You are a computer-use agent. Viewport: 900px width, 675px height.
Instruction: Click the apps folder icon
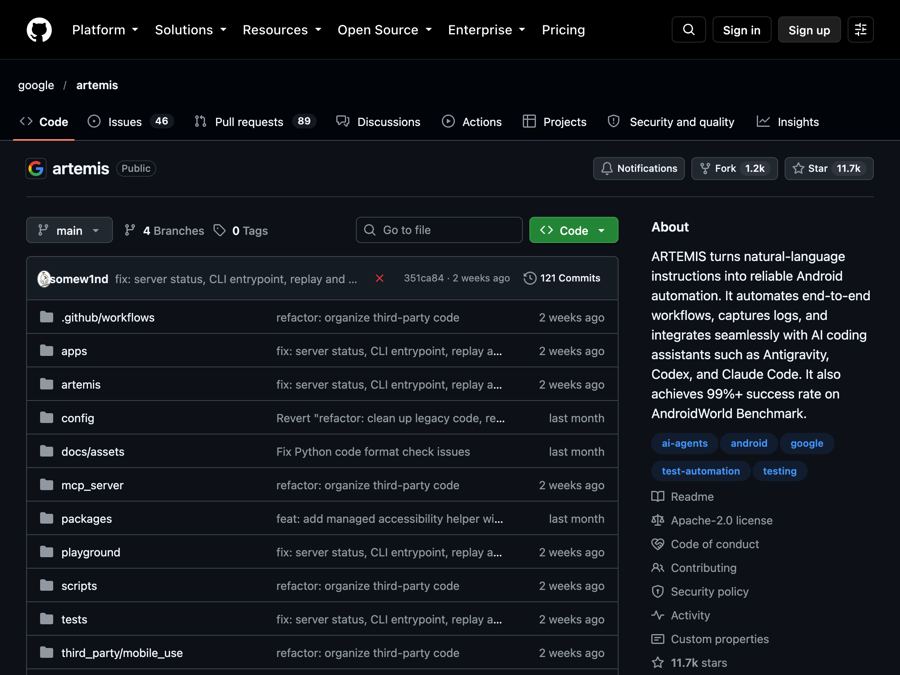(46, 350)
